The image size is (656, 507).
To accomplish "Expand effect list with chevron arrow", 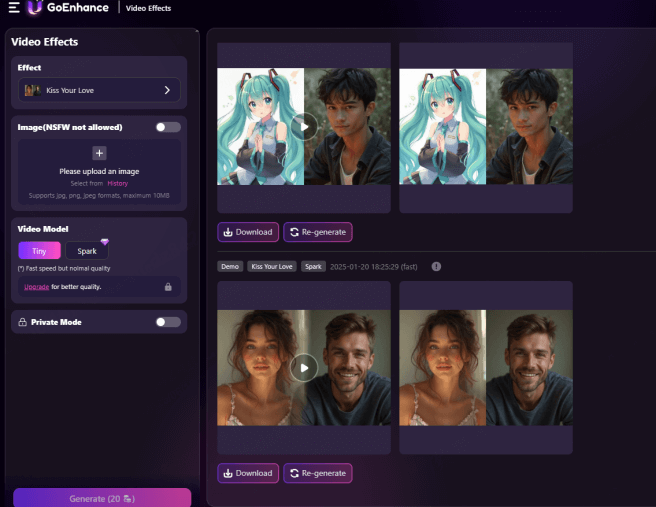I will pos(167,90).
